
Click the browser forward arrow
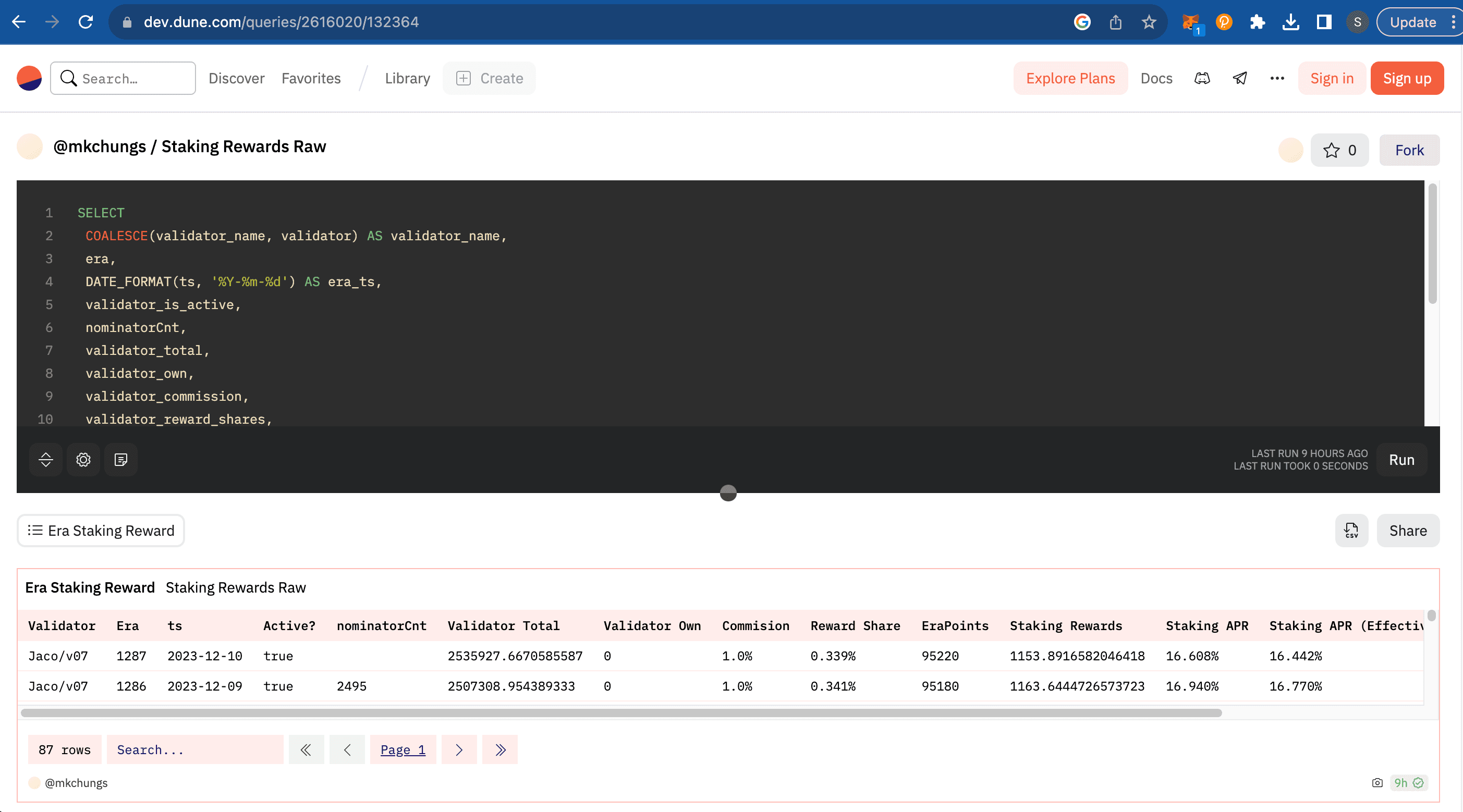point(52,21)
